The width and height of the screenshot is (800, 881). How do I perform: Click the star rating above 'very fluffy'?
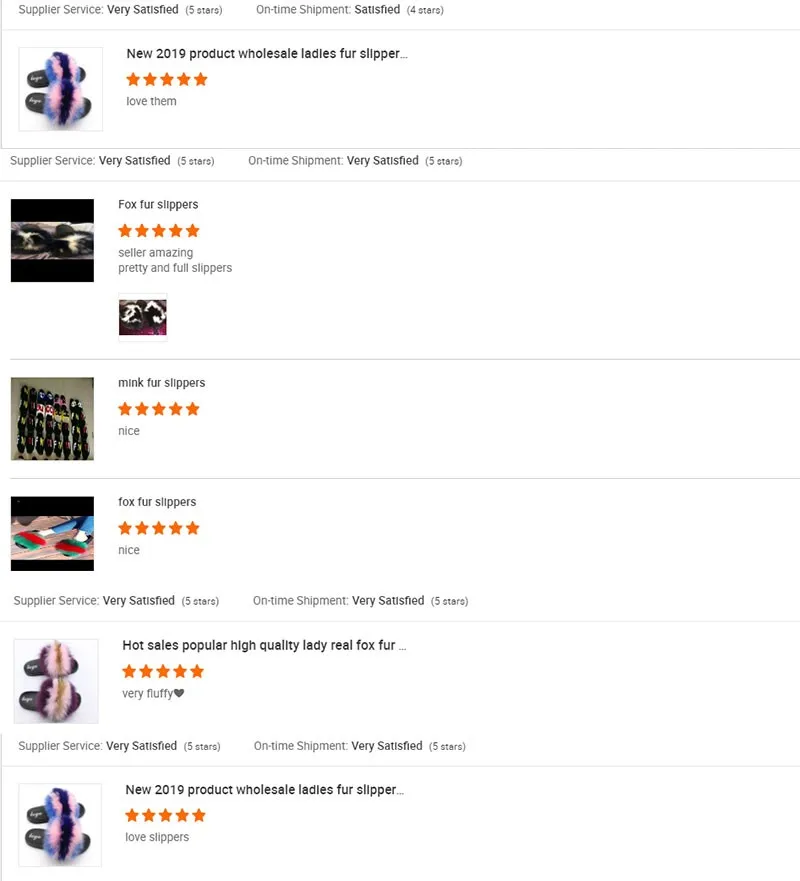tap(163, 671)
